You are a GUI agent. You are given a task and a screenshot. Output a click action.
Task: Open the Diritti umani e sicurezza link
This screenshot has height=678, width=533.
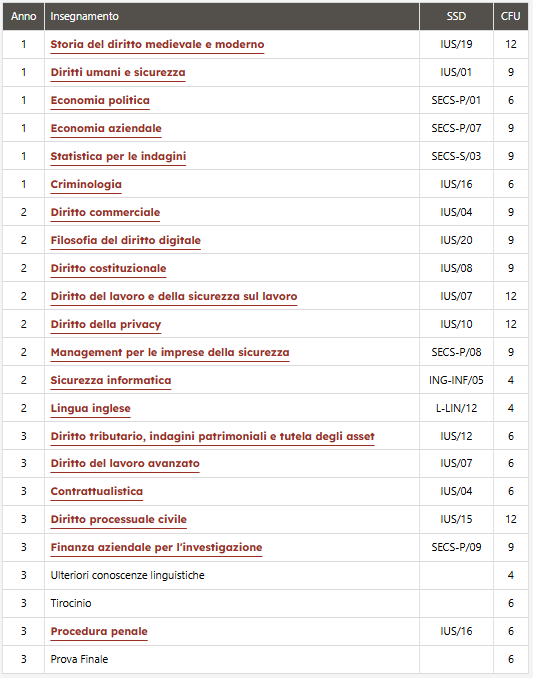[118, 73]
